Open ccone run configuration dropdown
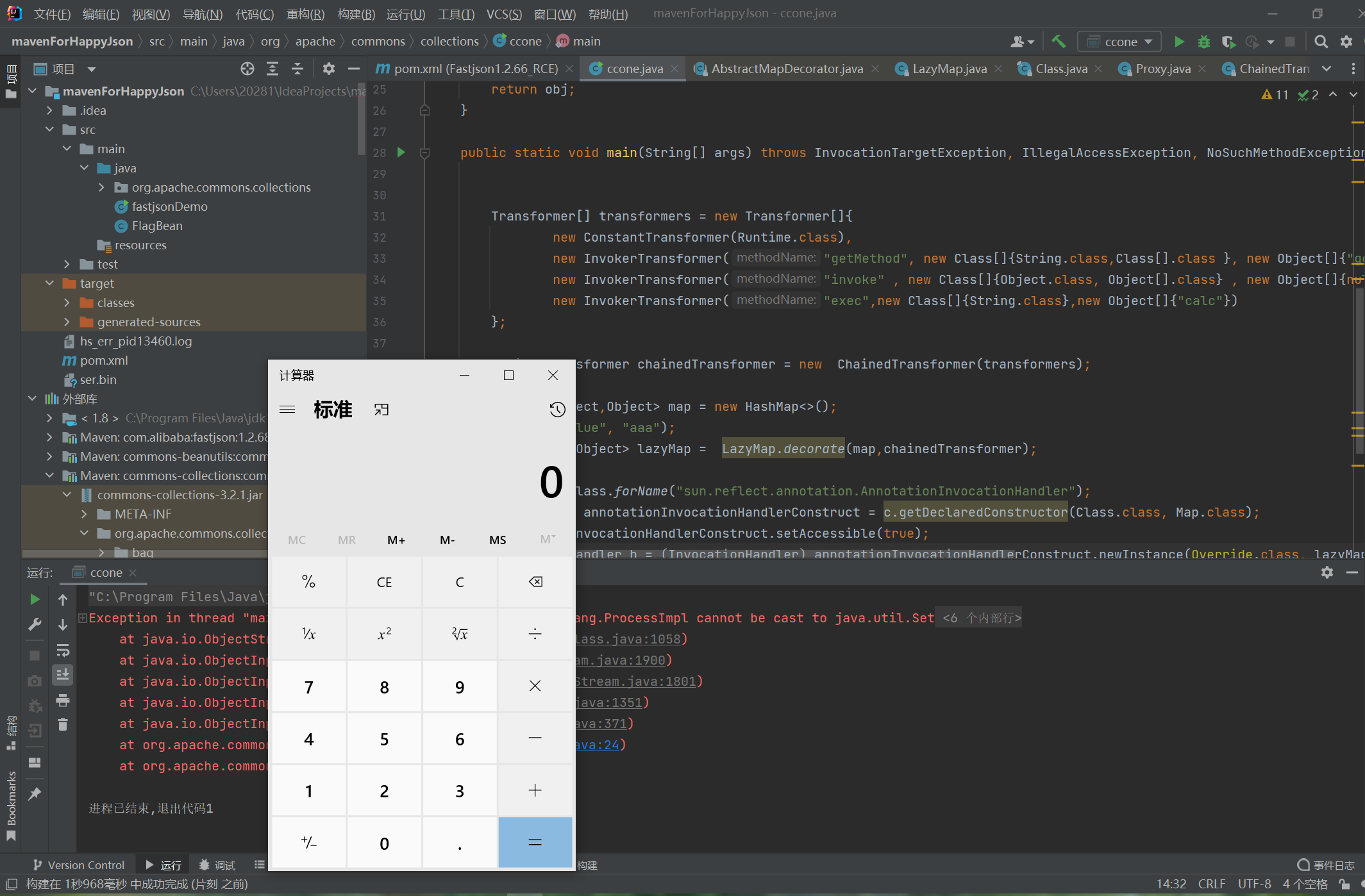 1119,42
